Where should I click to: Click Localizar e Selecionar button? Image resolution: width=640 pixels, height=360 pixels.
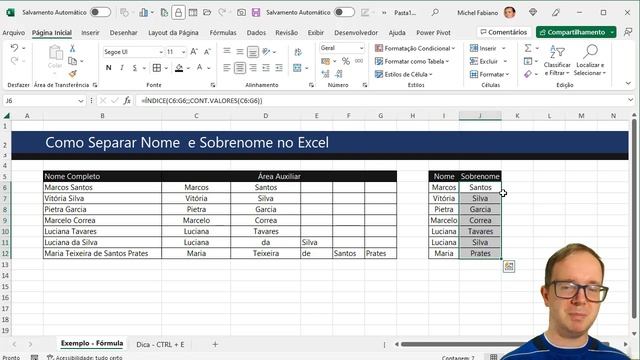[x=590, y=60]
